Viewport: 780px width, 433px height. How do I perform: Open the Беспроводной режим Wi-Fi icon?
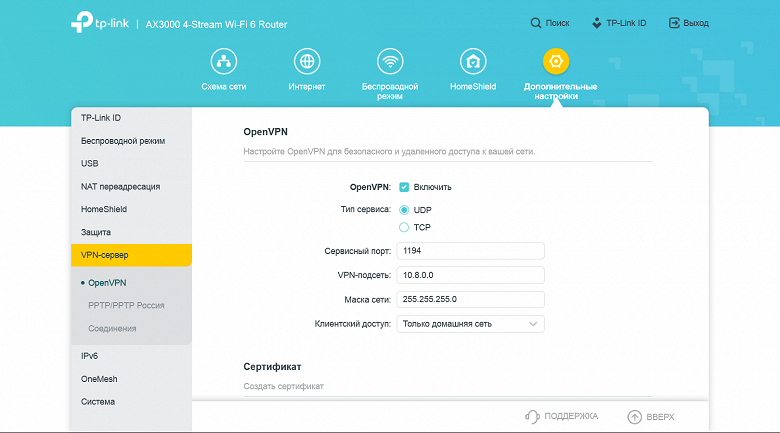390,61
